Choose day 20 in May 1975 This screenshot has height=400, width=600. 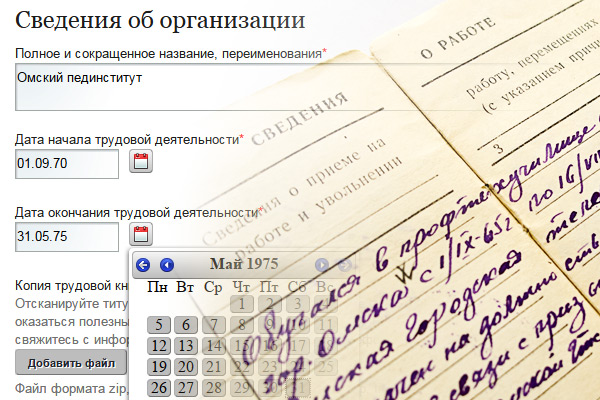[x=185, y=367]
